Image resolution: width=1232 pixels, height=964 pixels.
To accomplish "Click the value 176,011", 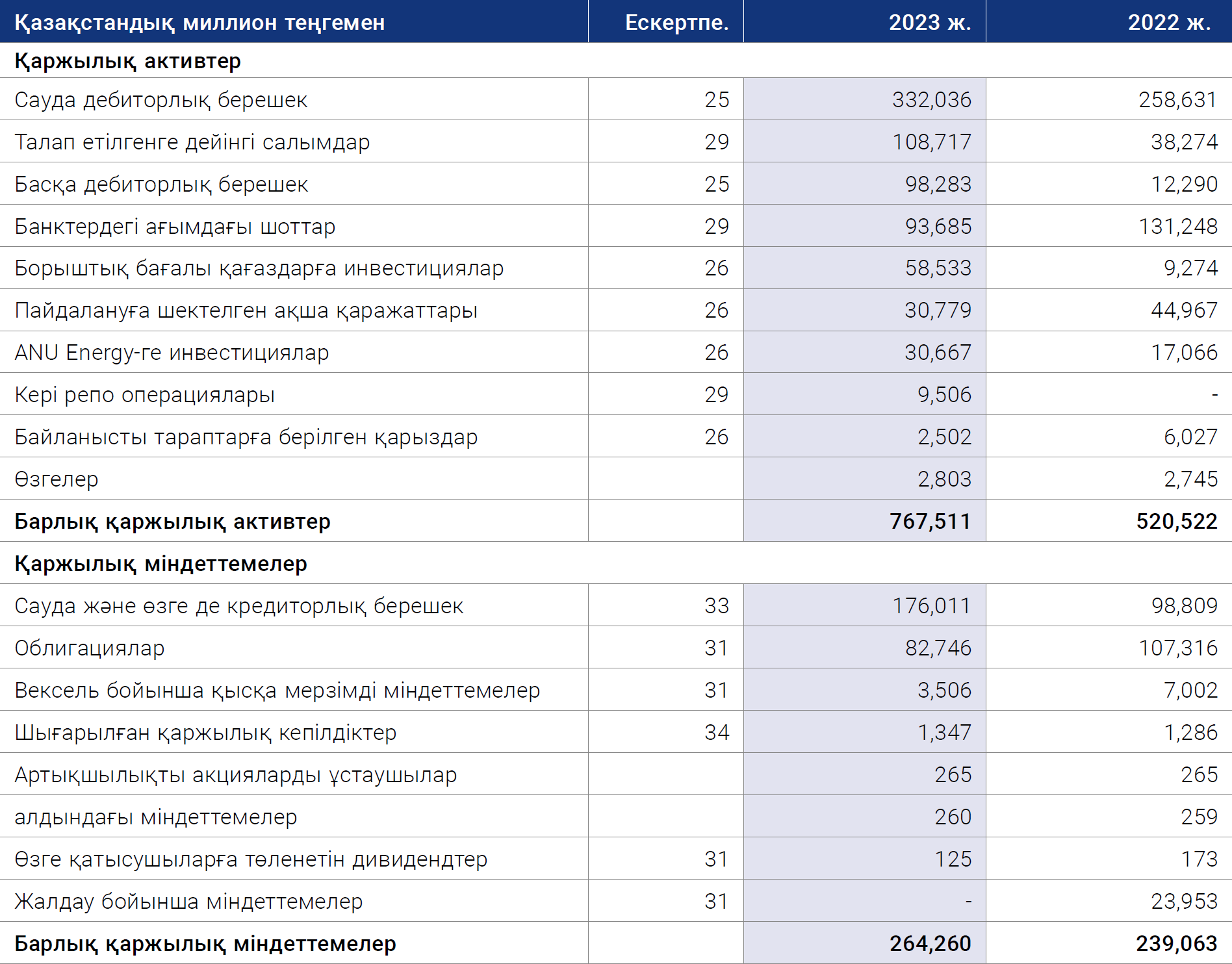I will 931,606.
